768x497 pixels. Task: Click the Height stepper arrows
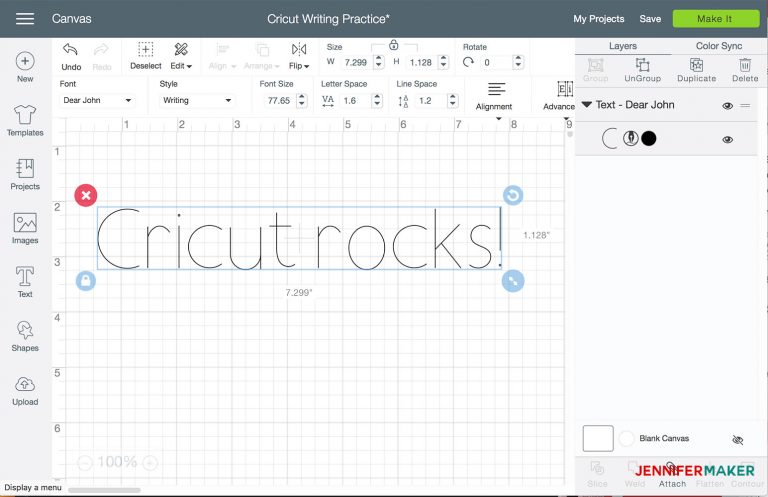[443, 62]
